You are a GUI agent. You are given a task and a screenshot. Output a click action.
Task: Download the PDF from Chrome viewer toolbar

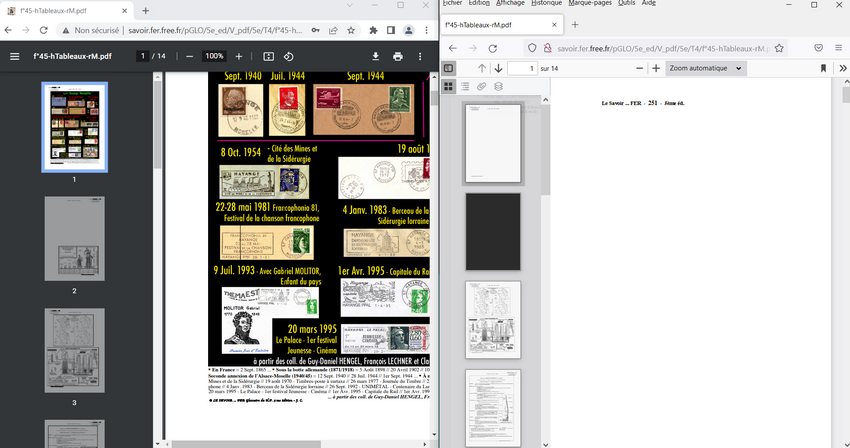(x=375, y=56)
